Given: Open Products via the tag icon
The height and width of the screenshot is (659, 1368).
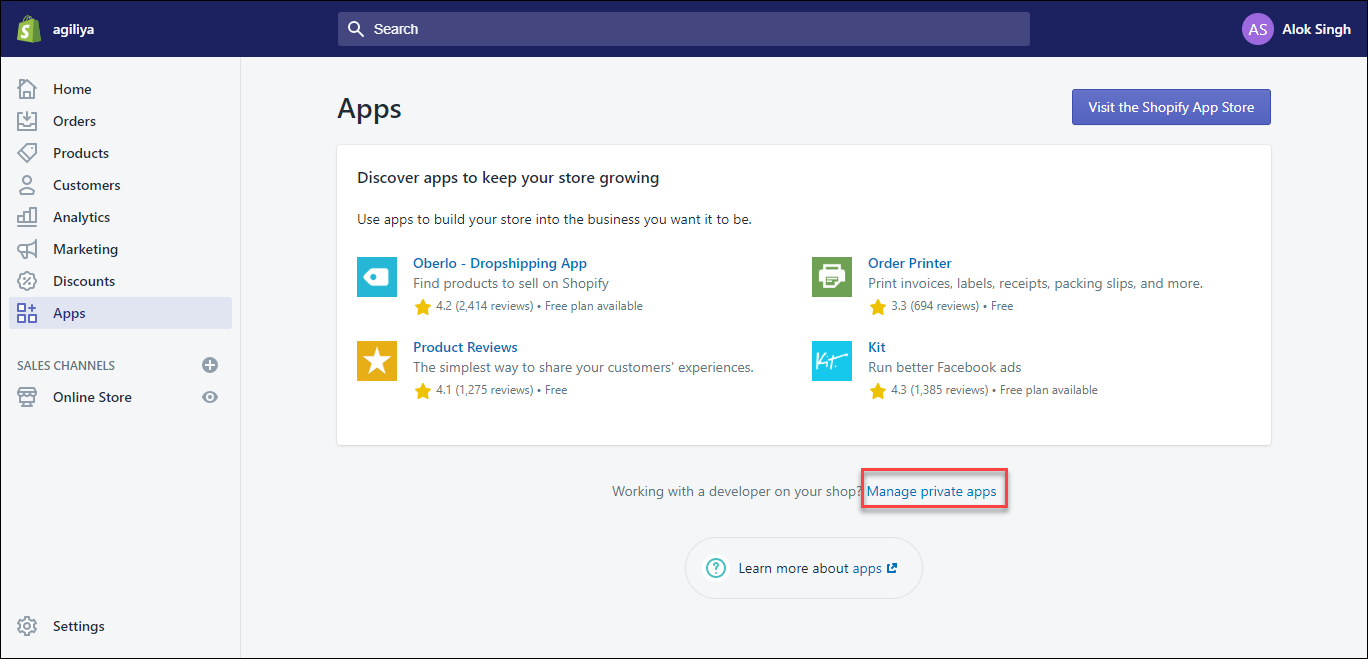Looking at the screenshot, I should [x=28, y=152].
